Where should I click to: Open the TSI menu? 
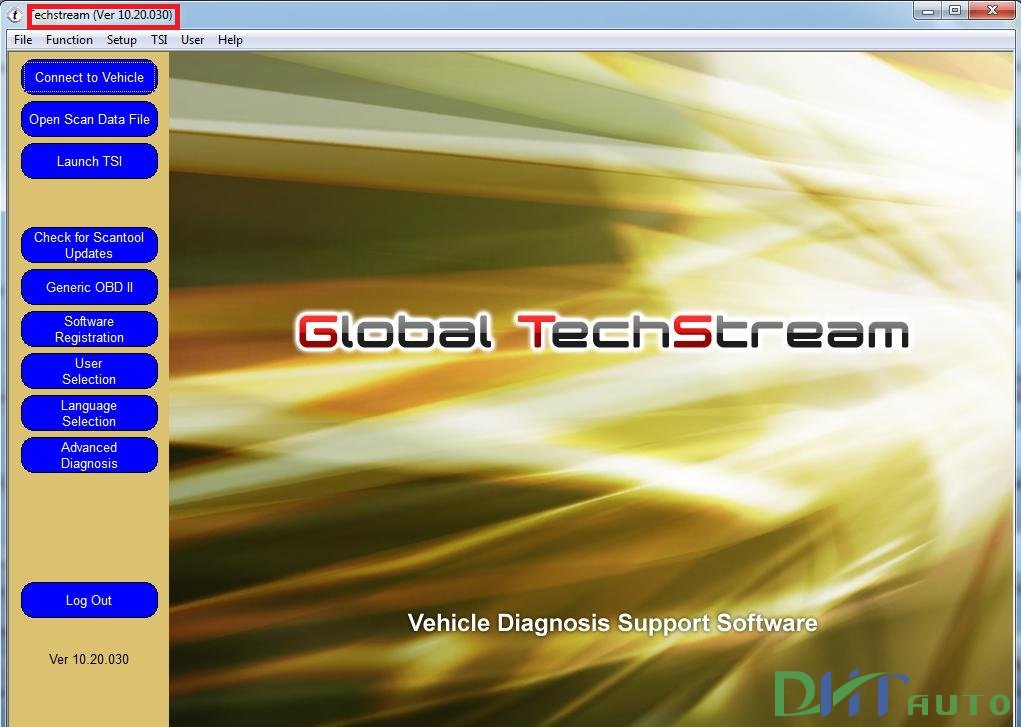[160, 40]
